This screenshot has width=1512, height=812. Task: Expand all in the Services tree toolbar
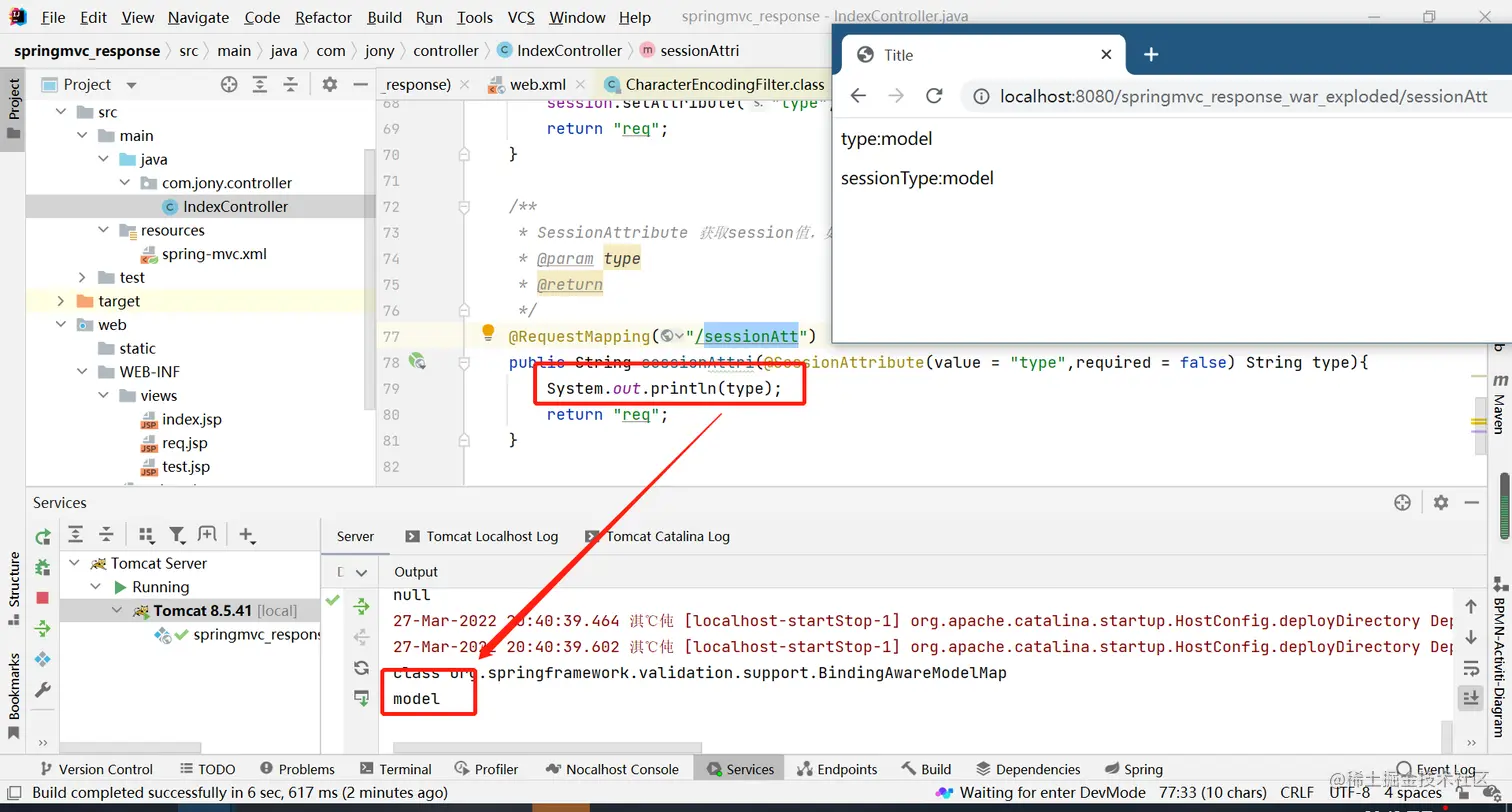(x=76, y=535)
